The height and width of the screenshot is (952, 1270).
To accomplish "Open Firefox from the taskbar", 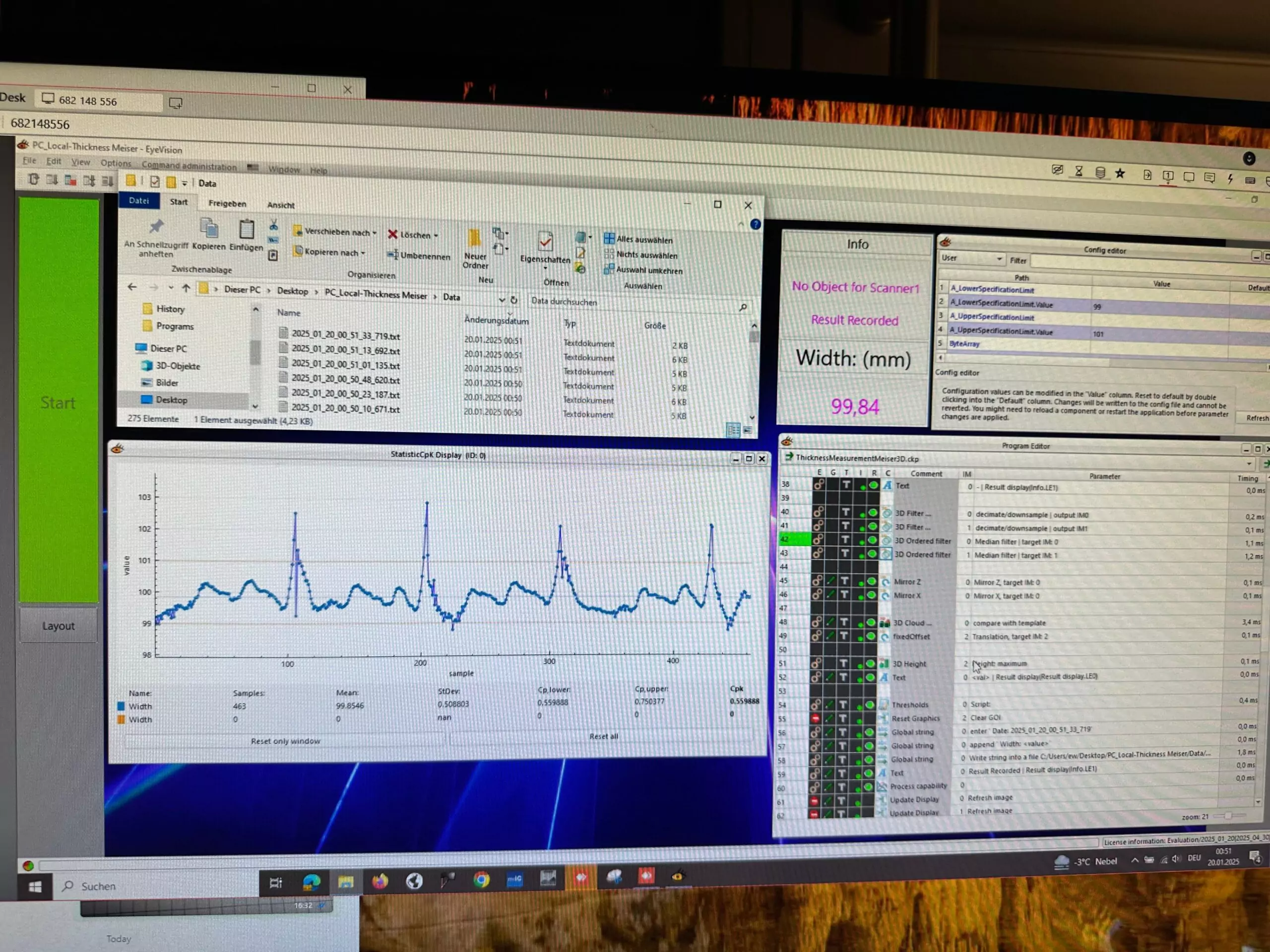I will click(x=380, y=881).
